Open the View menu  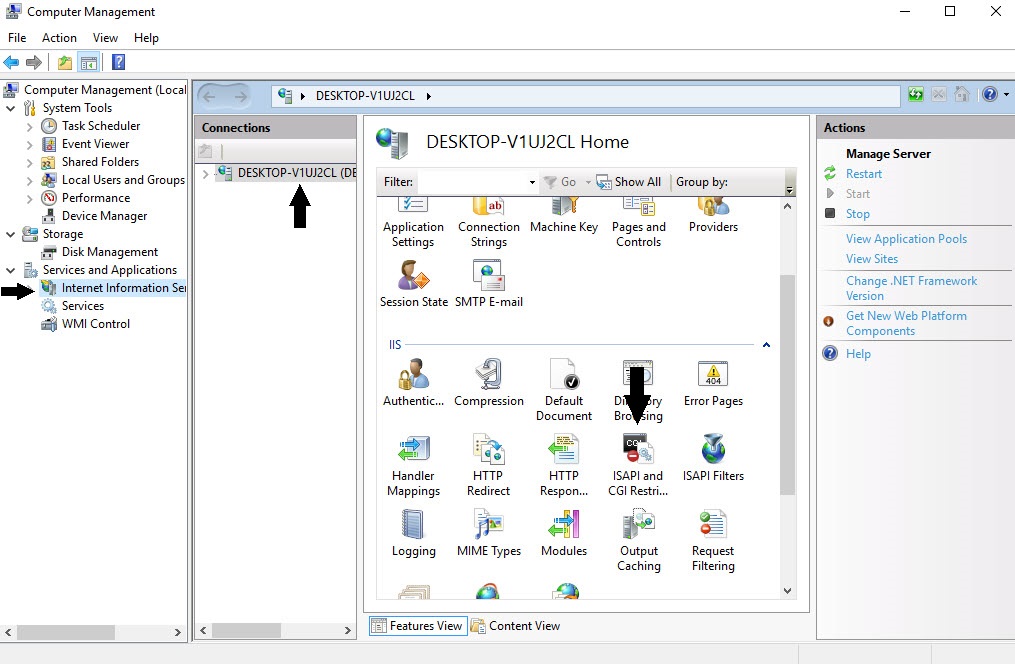point(105,38)
